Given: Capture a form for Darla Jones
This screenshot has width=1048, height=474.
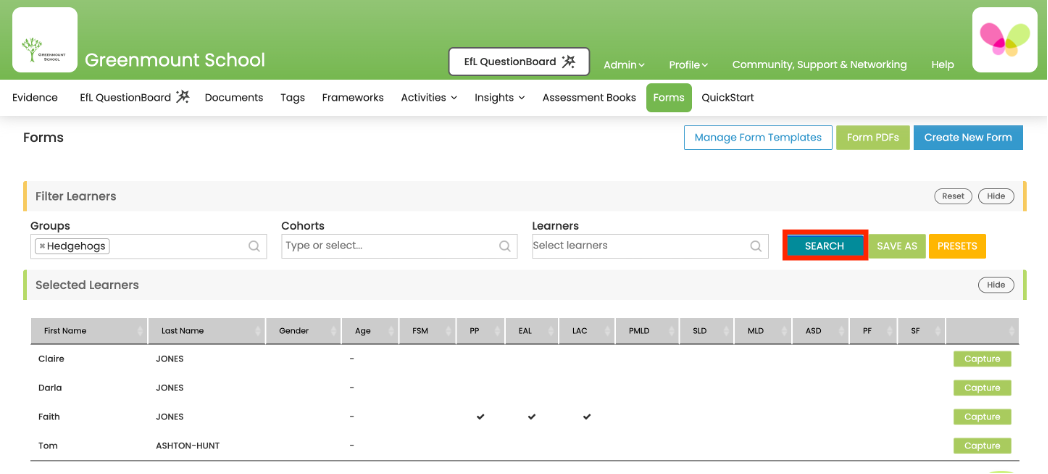Looking at the screenshot, I should click(982, 388).
